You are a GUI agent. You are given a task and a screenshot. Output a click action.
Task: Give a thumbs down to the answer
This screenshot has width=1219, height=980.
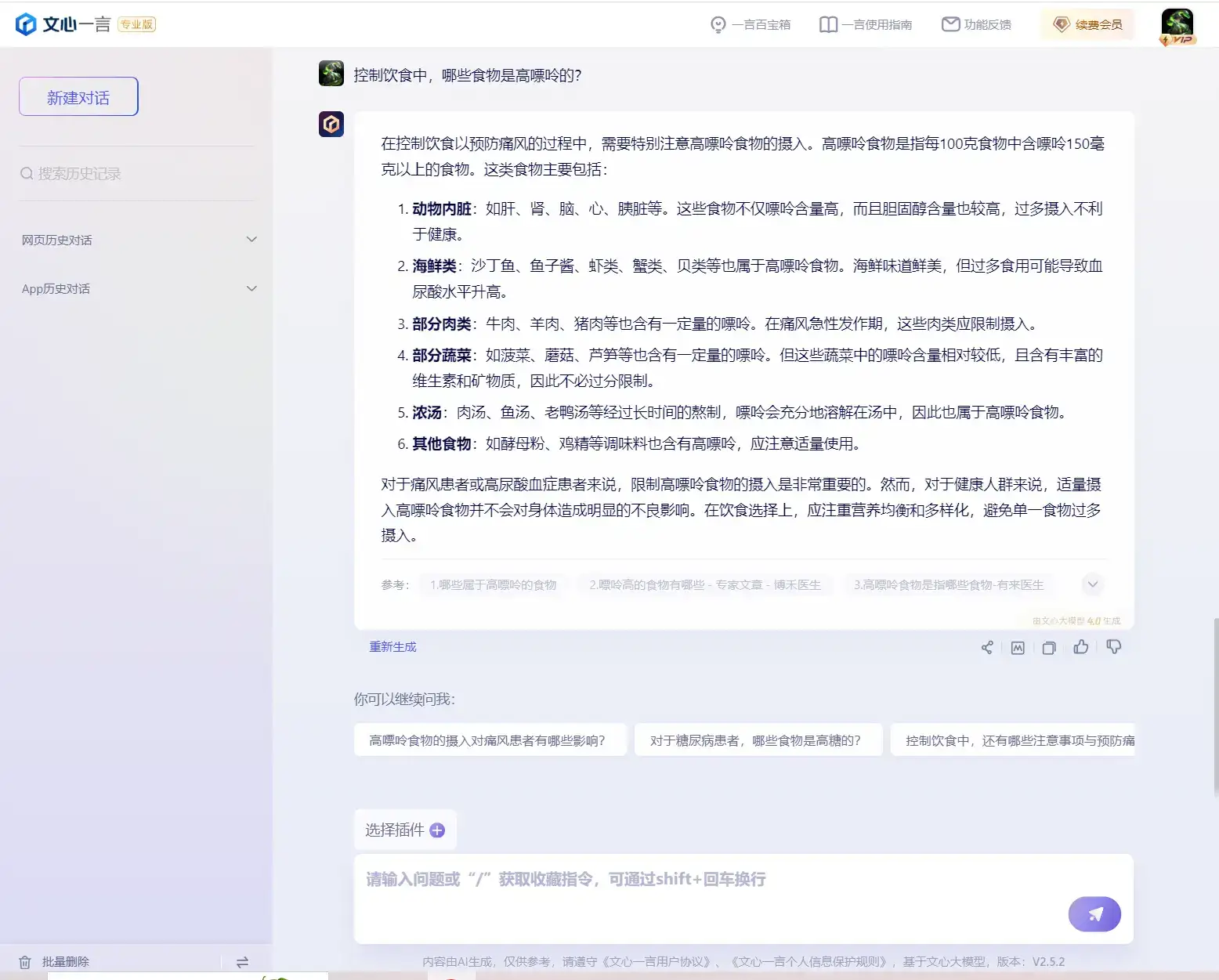[x=1113, y=647]
